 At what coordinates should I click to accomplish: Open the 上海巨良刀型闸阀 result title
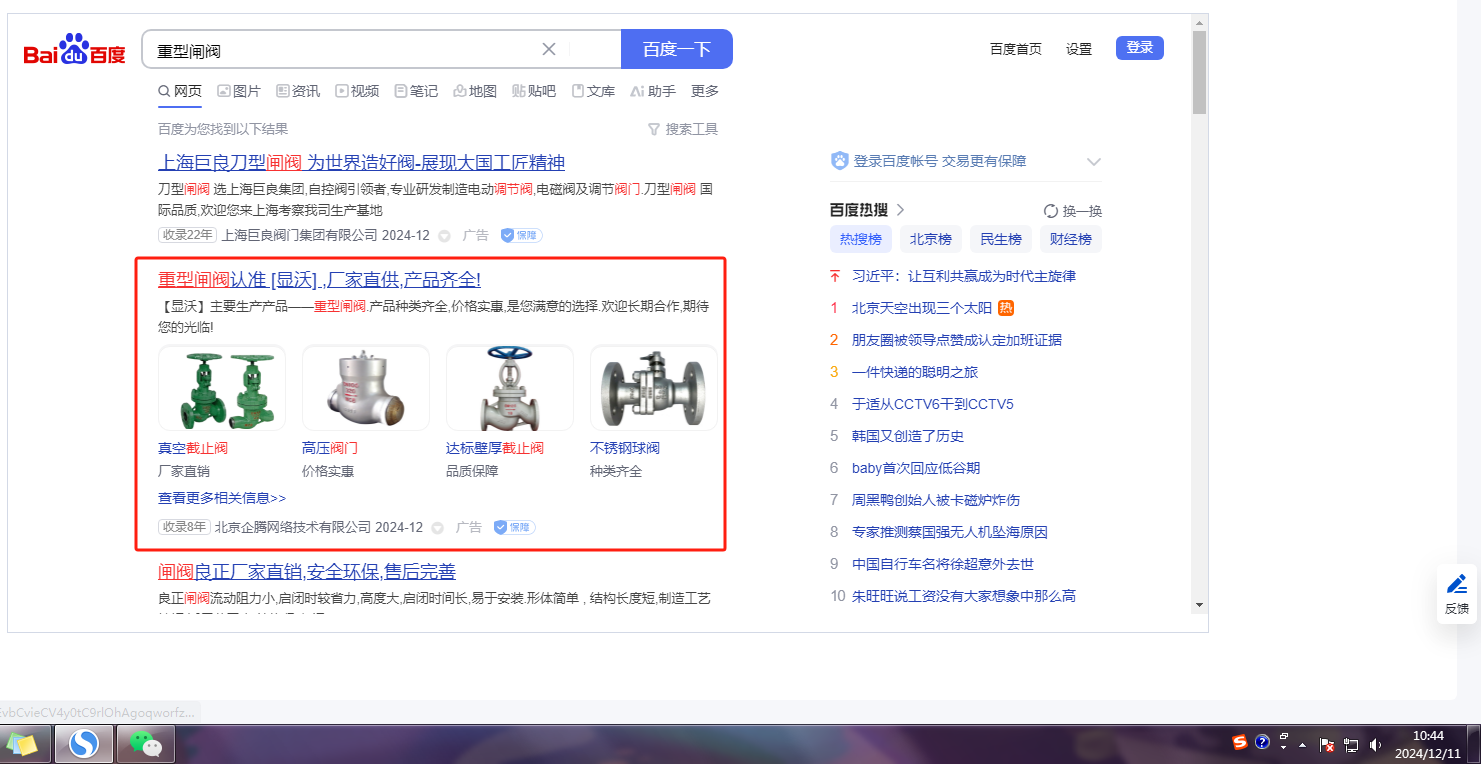pyautogui.click(x=362, y=163)
